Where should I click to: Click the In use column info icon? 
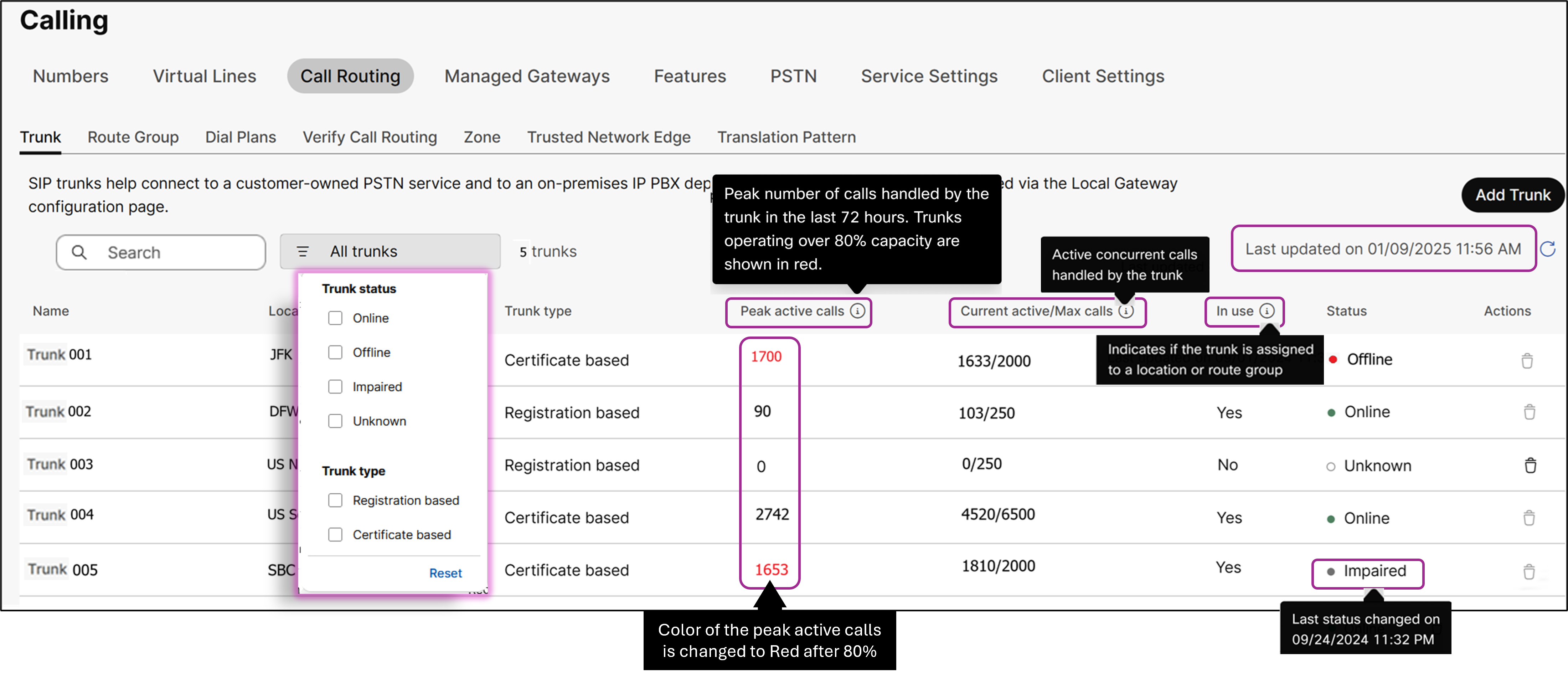(x=1268, y=310)
